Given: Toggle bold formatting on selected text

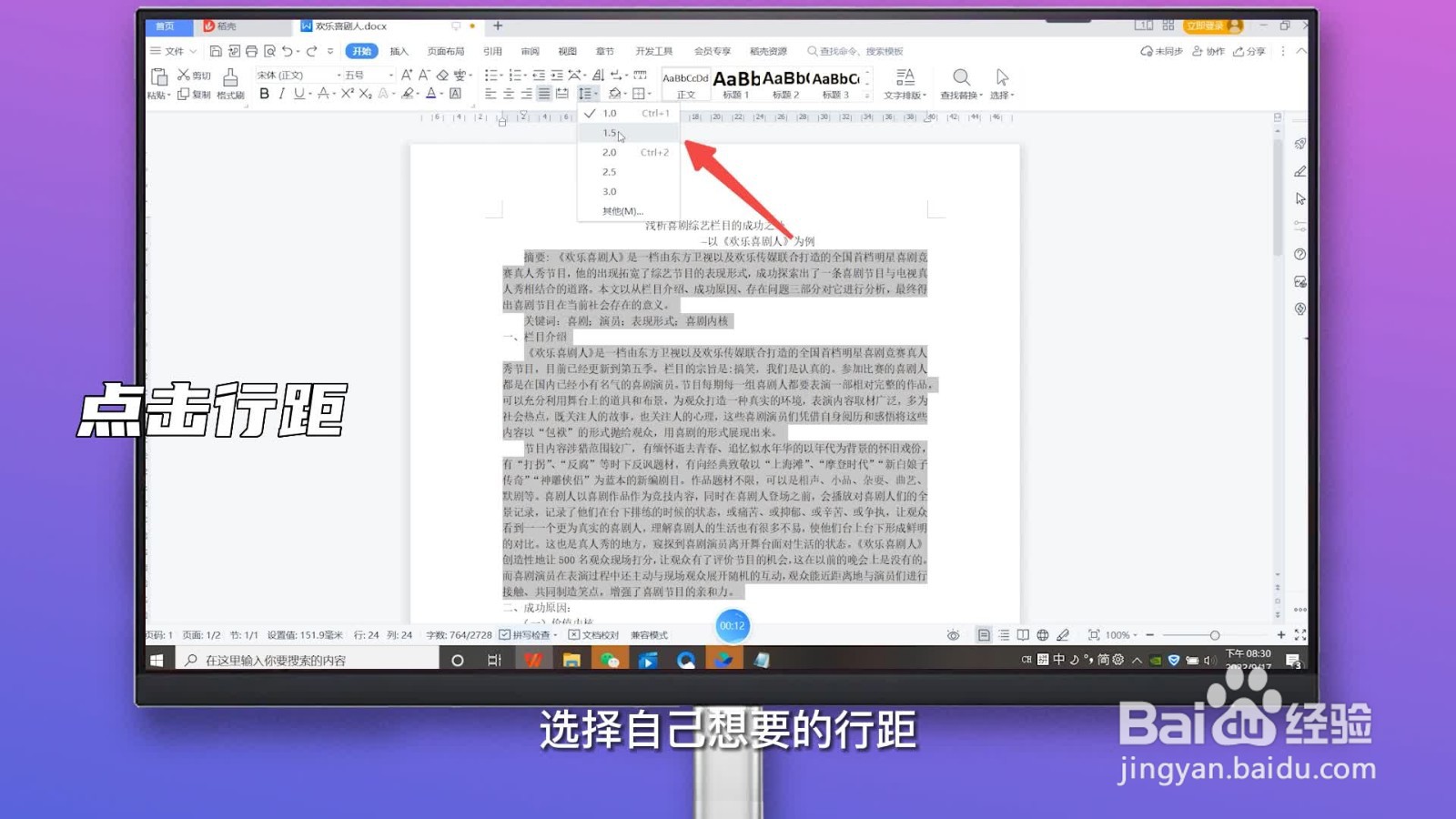Looking at the screenshot, I should (264, 93).
